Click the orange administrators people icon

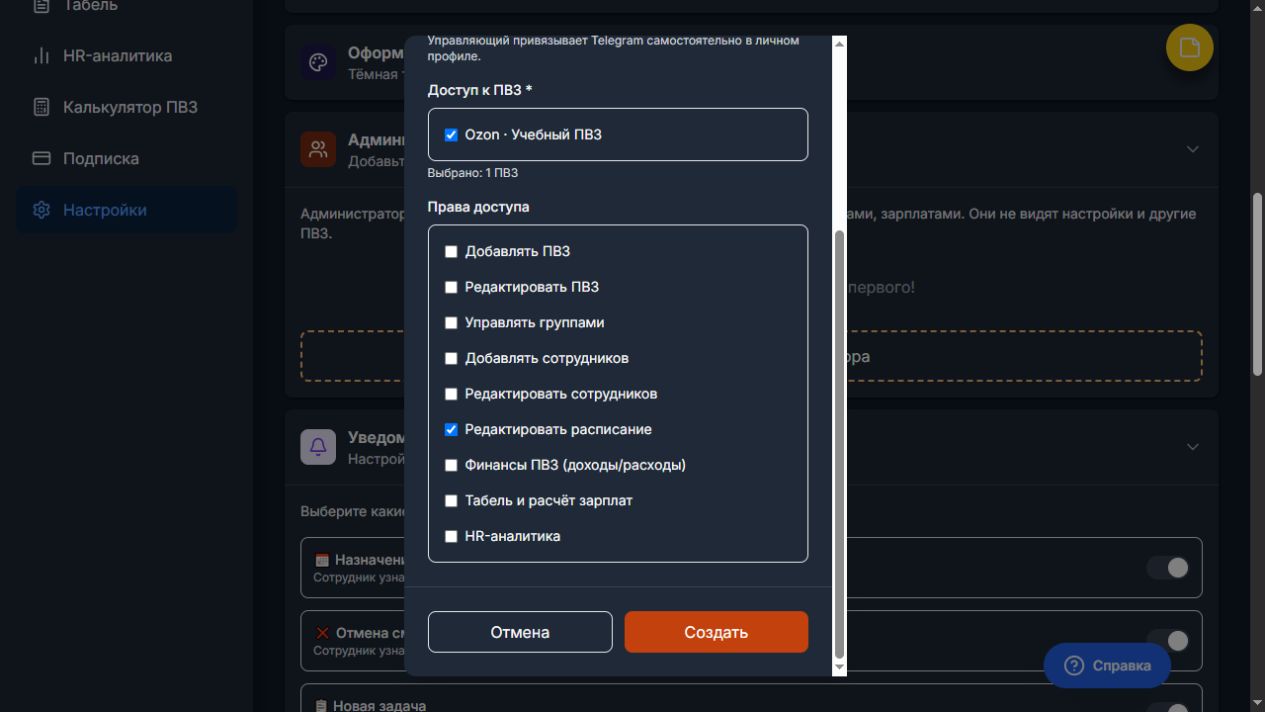pyautogui.click(x=318, y=150)
